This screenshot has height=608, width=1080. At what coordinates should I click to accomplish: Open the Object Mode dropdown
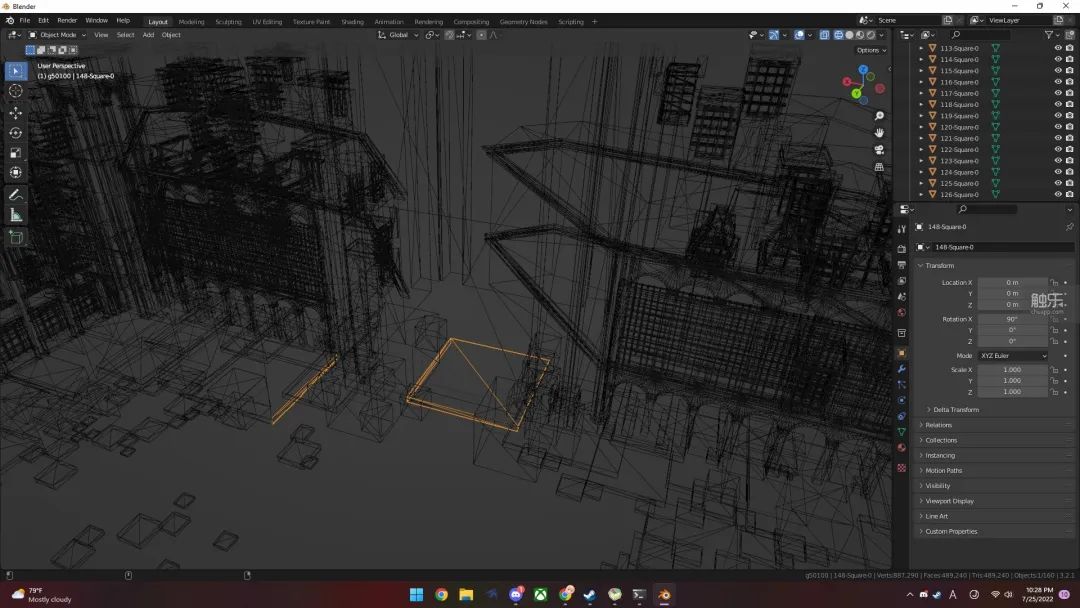(58, 35)
